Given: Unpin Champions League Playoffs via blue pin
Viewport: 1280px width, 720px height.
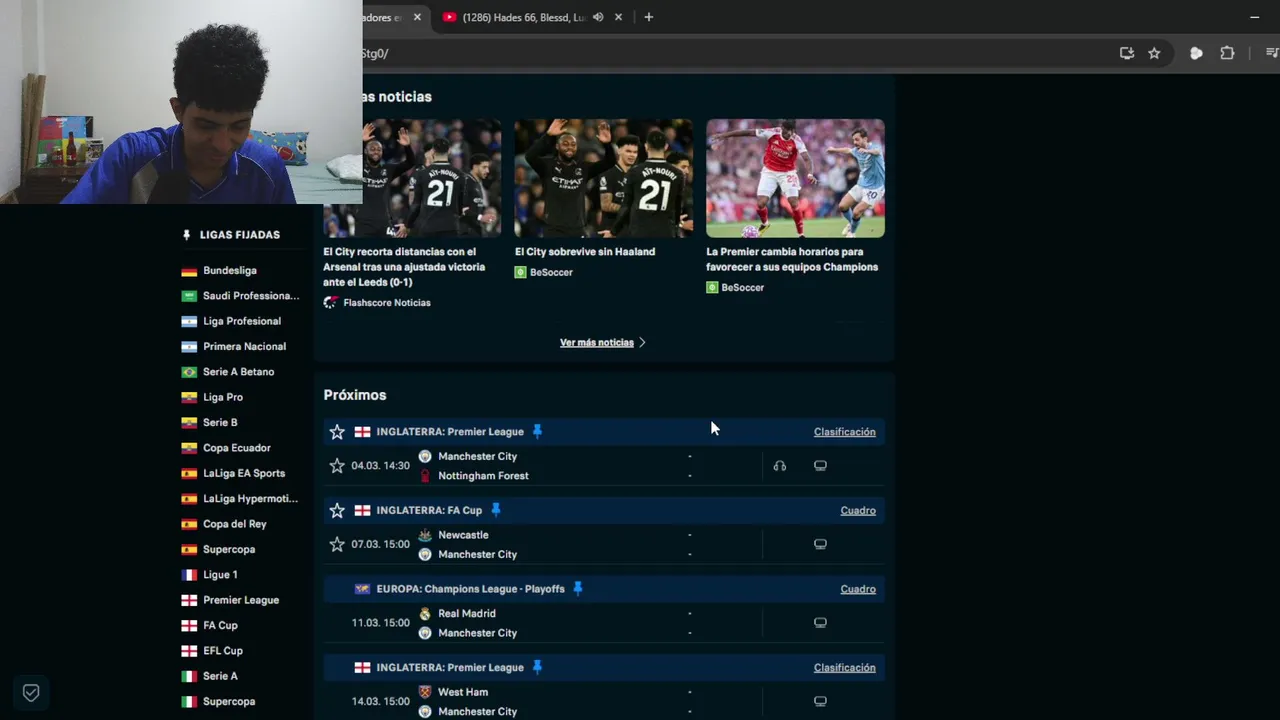Looking at the screenshot, I should point(577,589).
